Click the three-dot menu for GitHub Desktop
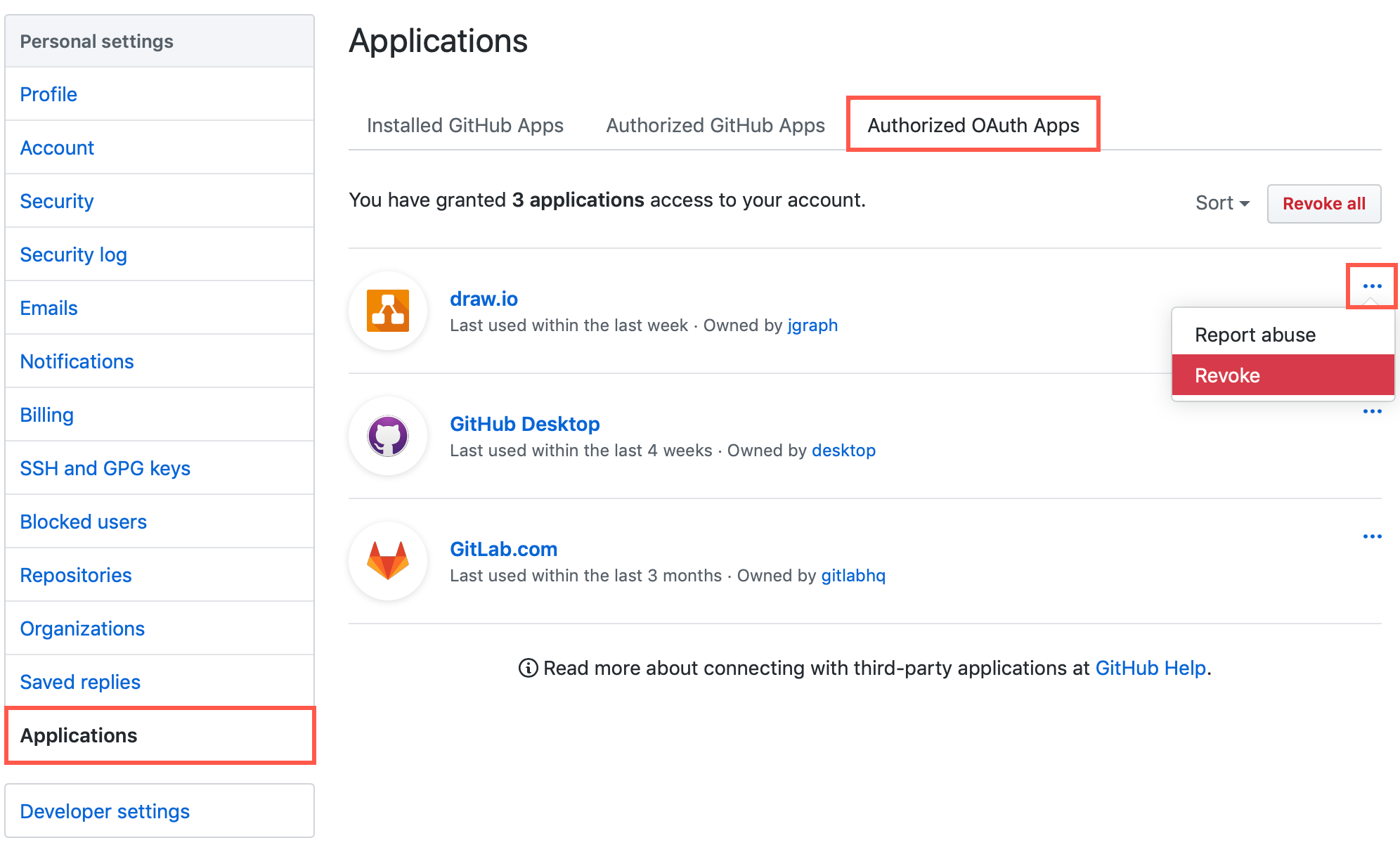The height and width of the screenshot is (845, 1400). 1372,411
